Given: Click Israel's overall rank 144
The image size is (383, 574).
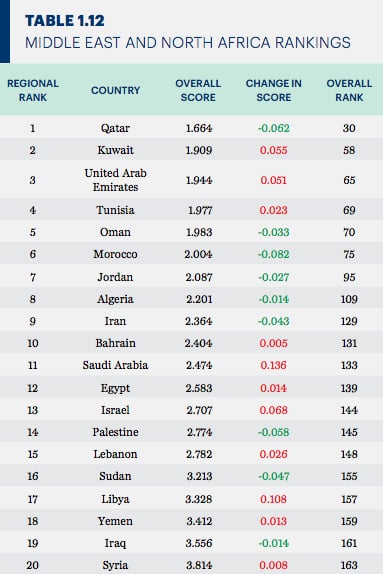Looking at the screenshot, I should point(349,410).
